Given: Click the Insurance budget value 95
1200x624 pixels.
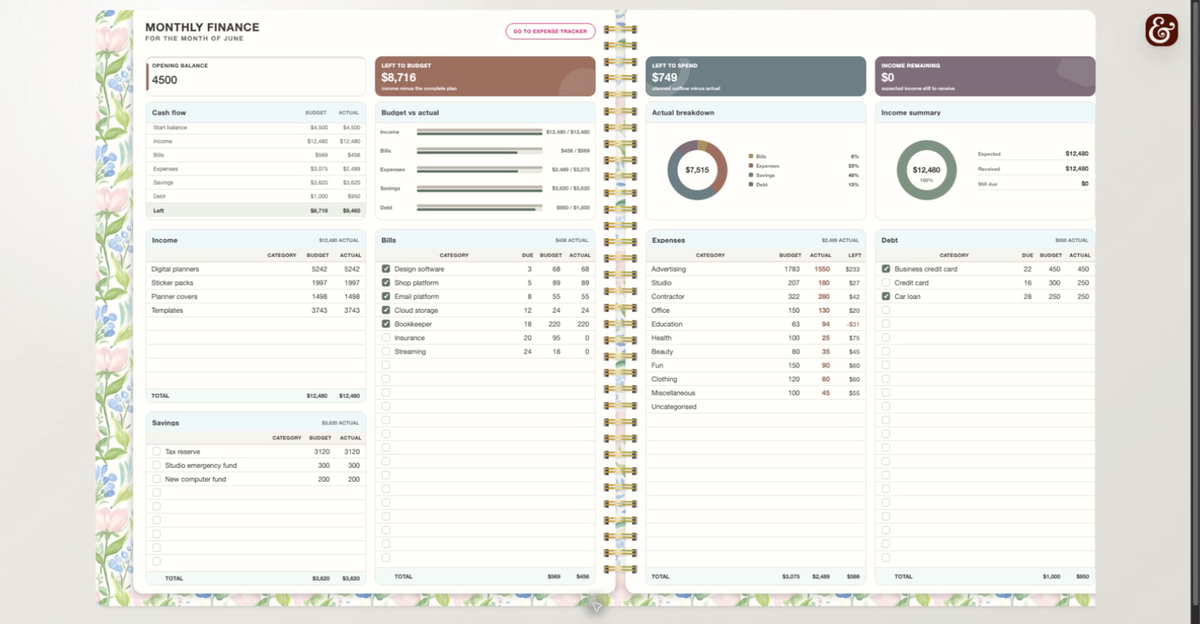Looking at the screenshot, I should [557, 338].
